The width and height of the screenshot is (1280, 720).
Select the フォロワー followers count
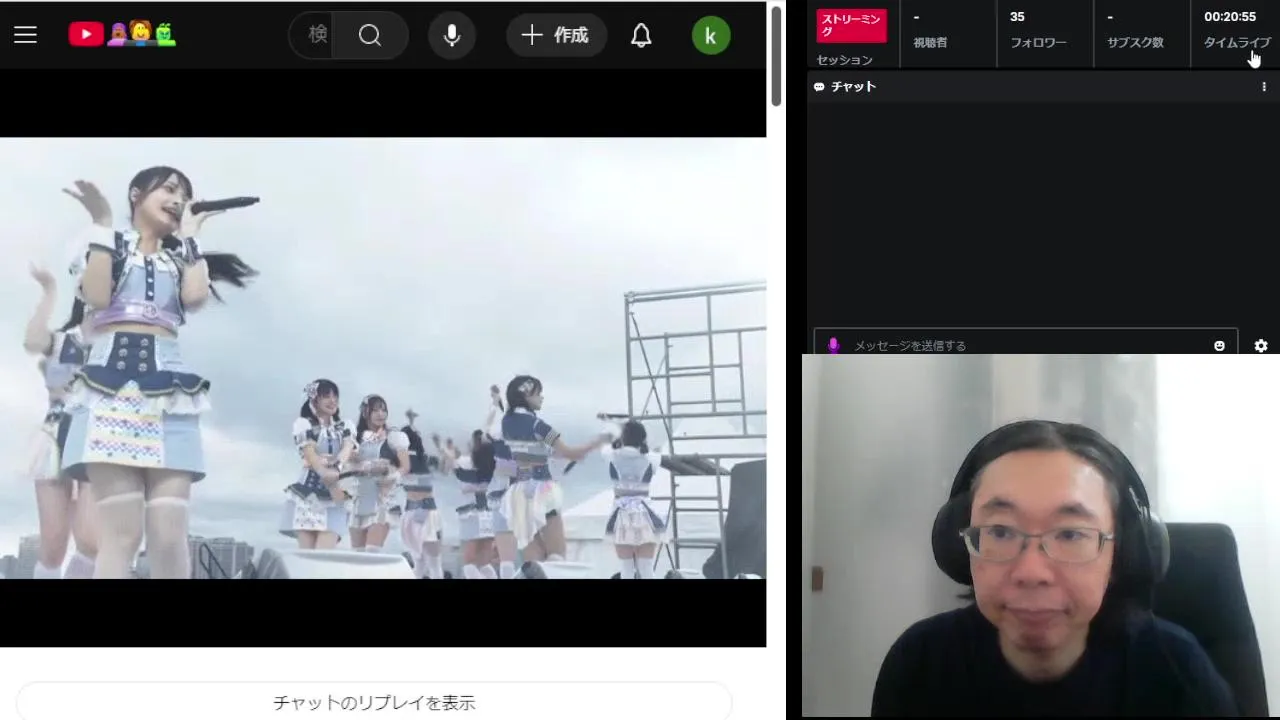(x=1038, y=43)
